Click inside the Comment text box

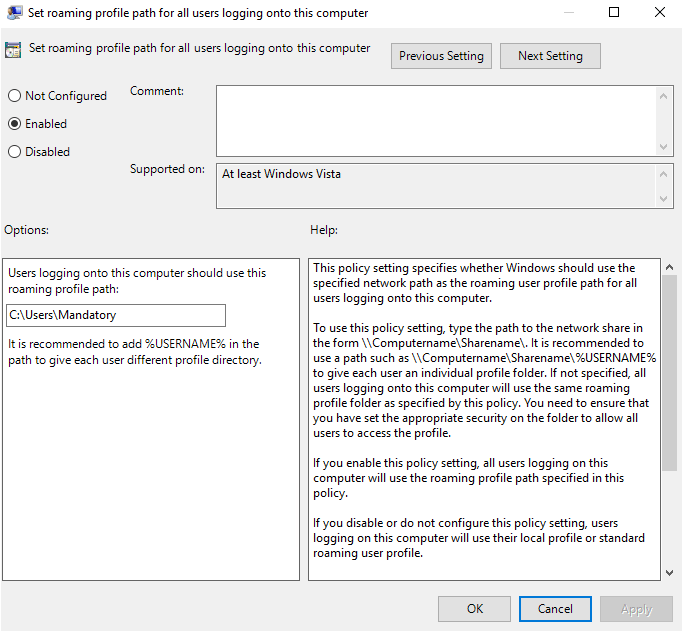pos(435,120)
